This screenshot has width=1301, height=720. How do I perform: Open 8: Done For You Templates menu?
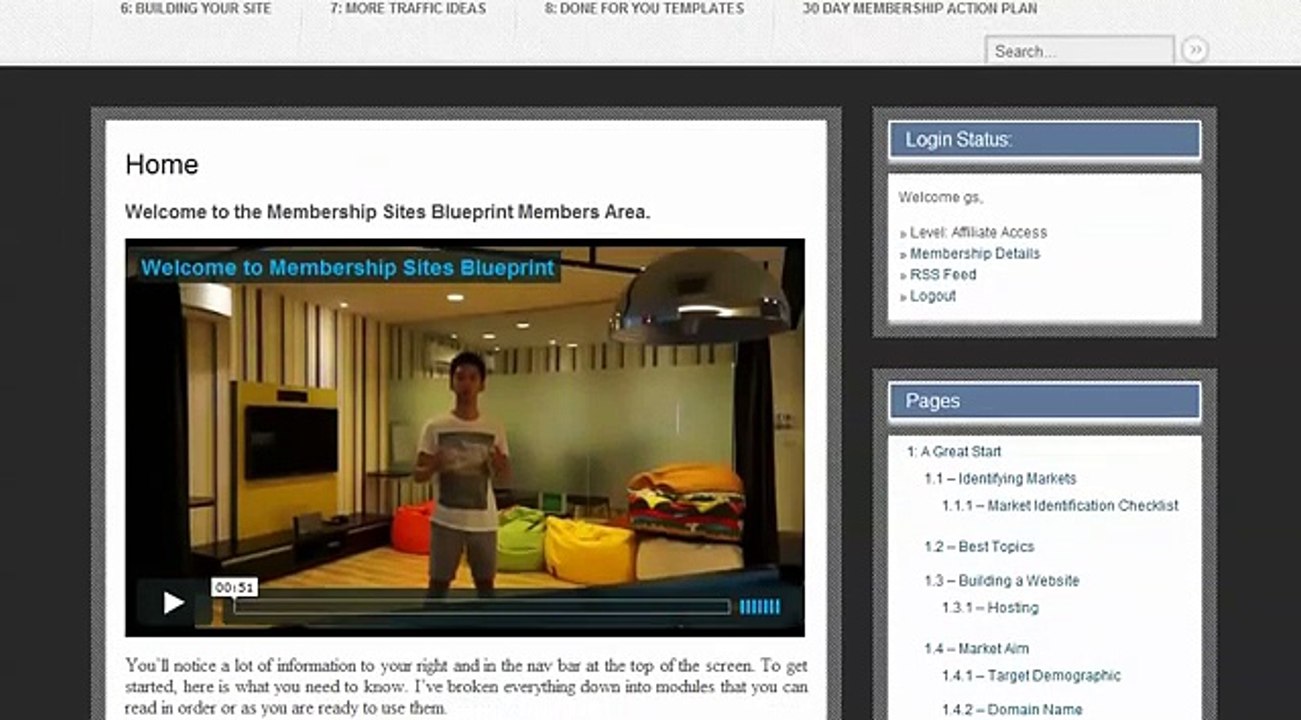click(644, 8)
